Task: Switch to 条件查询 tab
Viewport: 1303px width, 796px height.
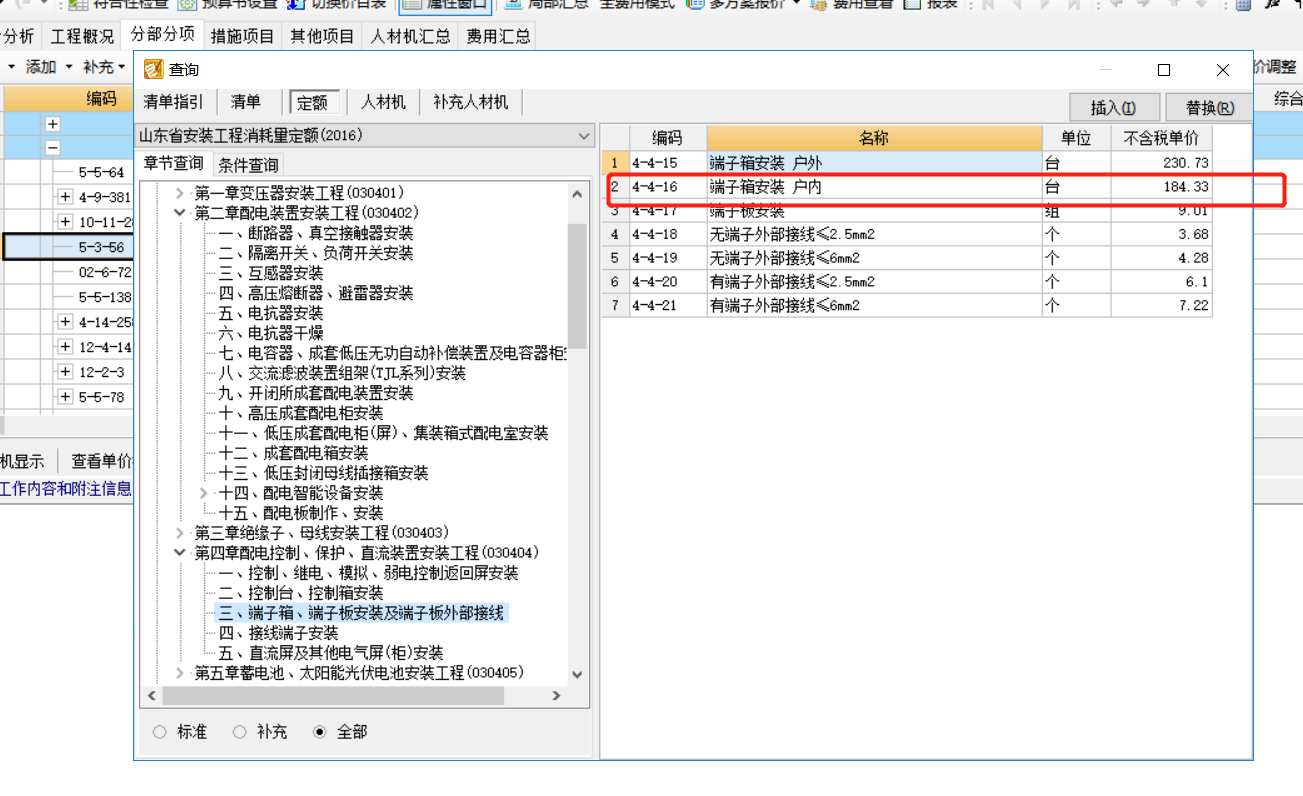Action: coord(249,165)
